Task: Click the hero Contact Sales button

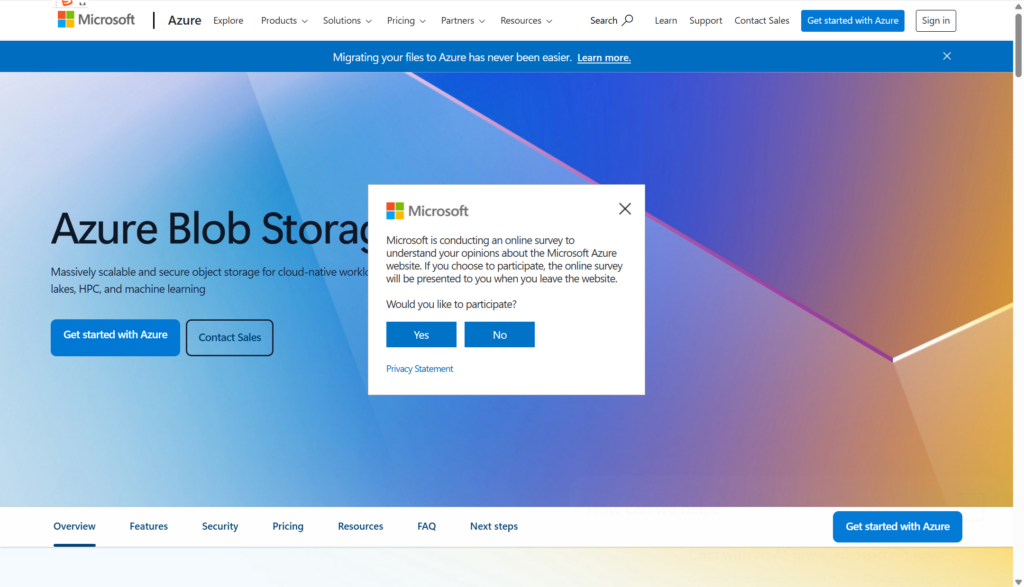Action: (229, 338)
